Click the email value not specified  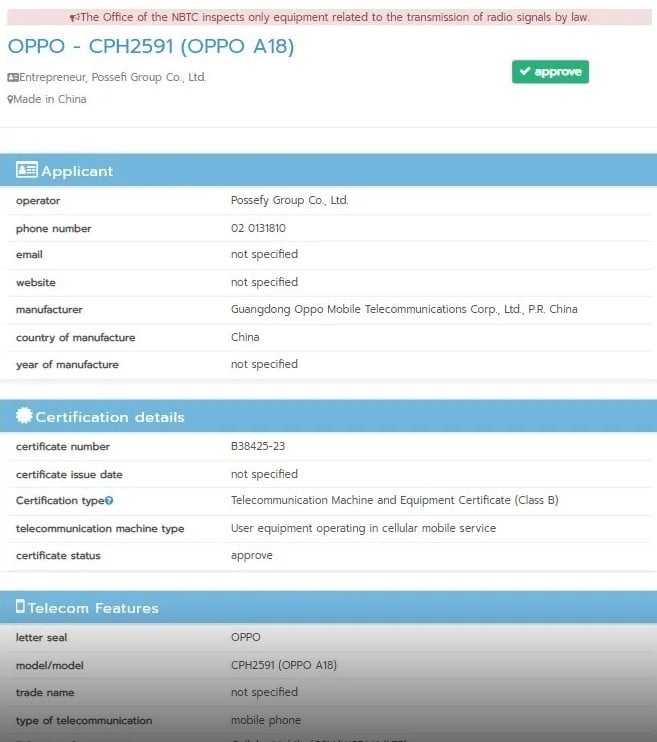coord(264,254)
